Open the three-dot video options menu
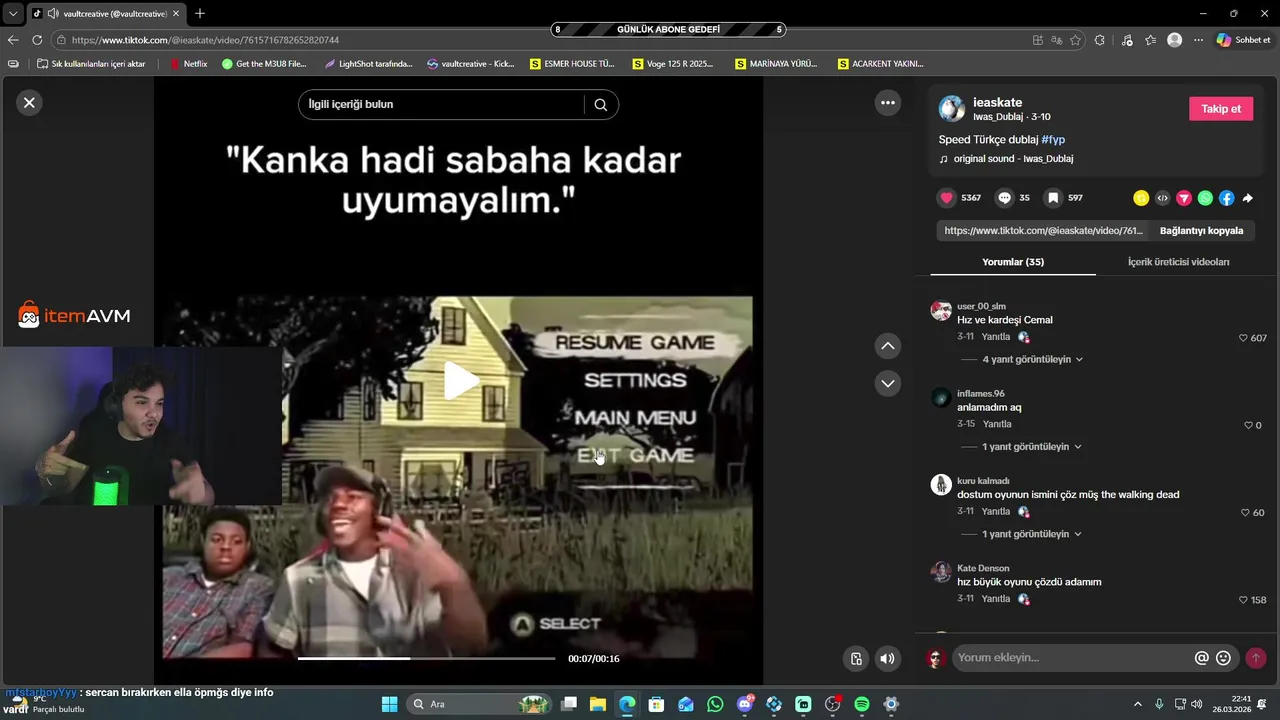Screen dimensions: 1280x720 click(x=887, y=102)
